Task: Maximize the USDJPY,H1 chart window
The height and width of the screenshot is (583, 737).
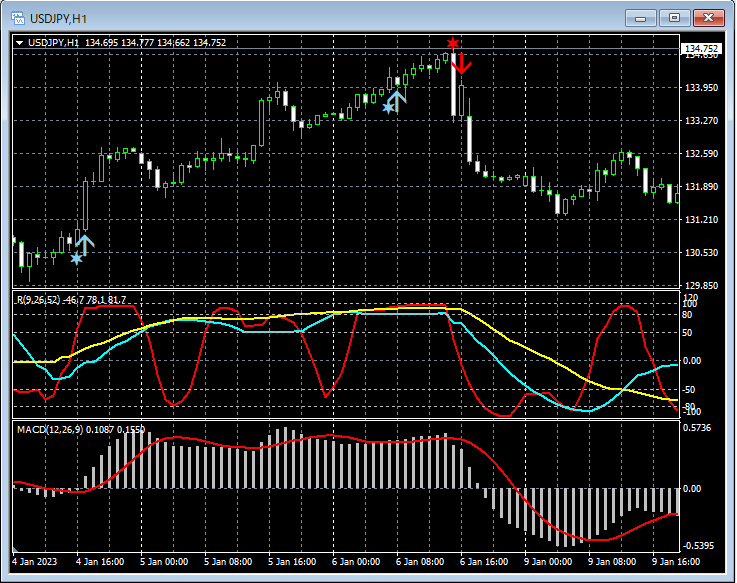Action: [675, 18]
